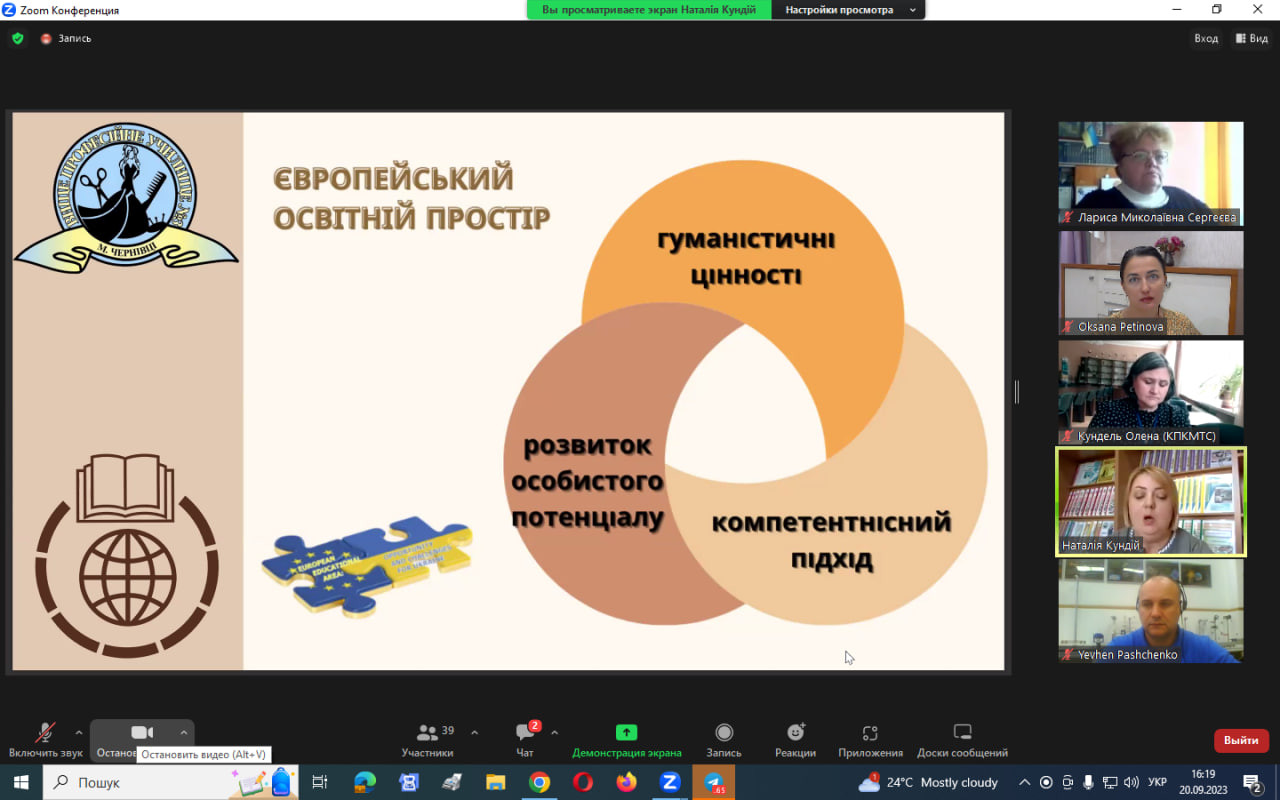Open Настройки просмотра view options dropdown
This screenshot has height=800, width=1280.
tap(850, 10)
